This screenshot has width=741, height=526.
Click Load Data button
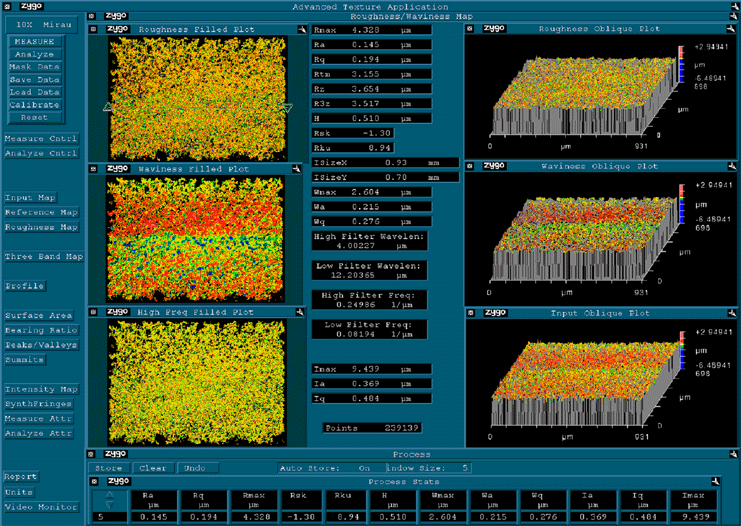[x=34, y=92]
